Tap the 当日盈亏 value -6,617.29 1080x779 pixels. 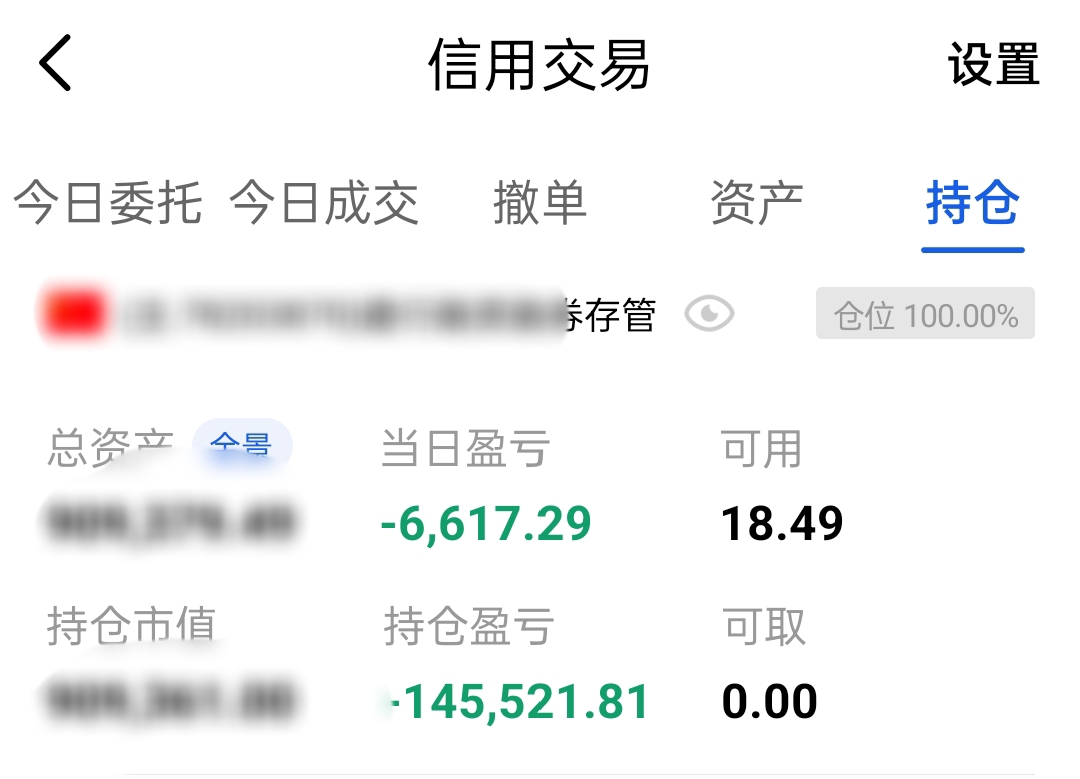click(486, 523)
